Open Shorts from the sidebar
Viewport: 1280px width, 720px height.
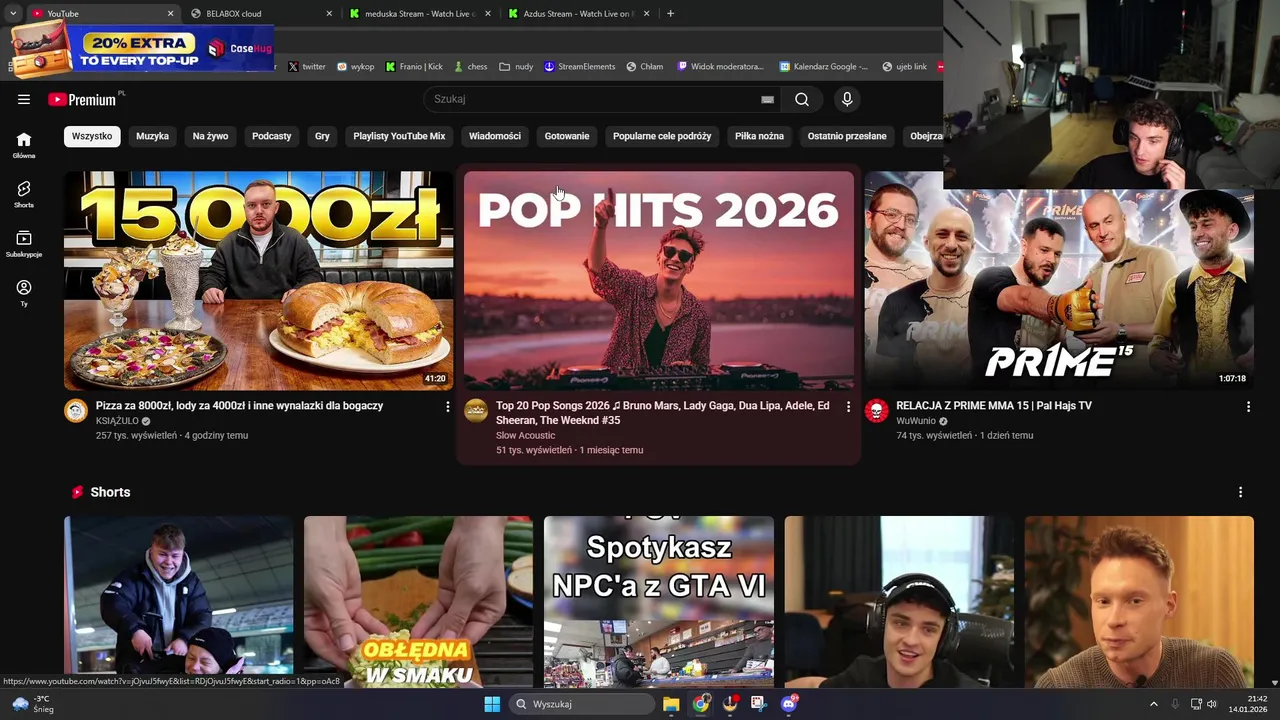coord(24,194)
